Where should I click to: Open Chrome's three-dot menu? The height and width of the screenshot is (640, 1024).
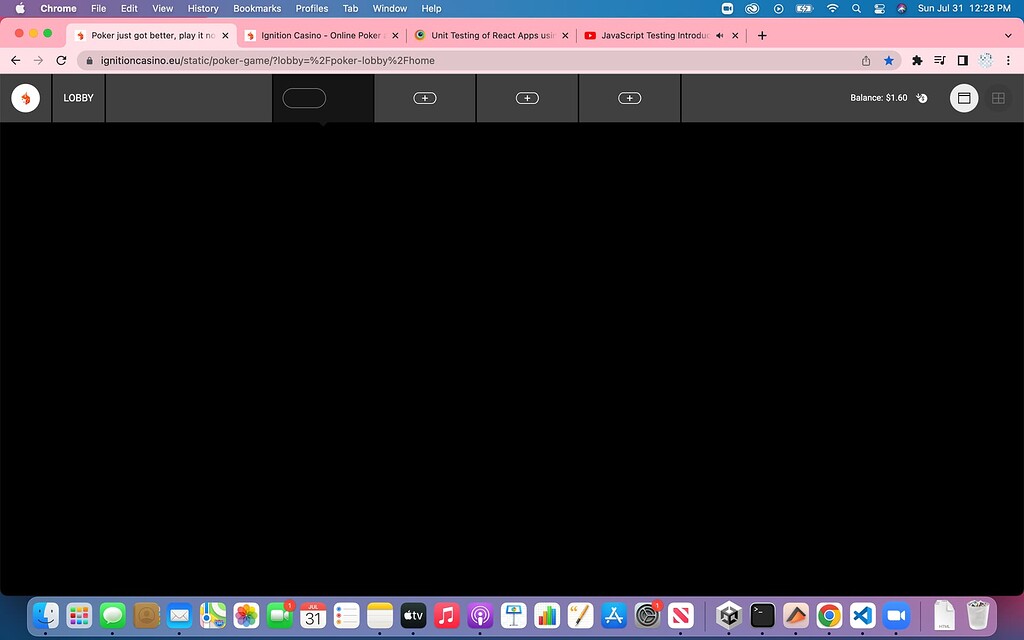(x=1009, y=60)
